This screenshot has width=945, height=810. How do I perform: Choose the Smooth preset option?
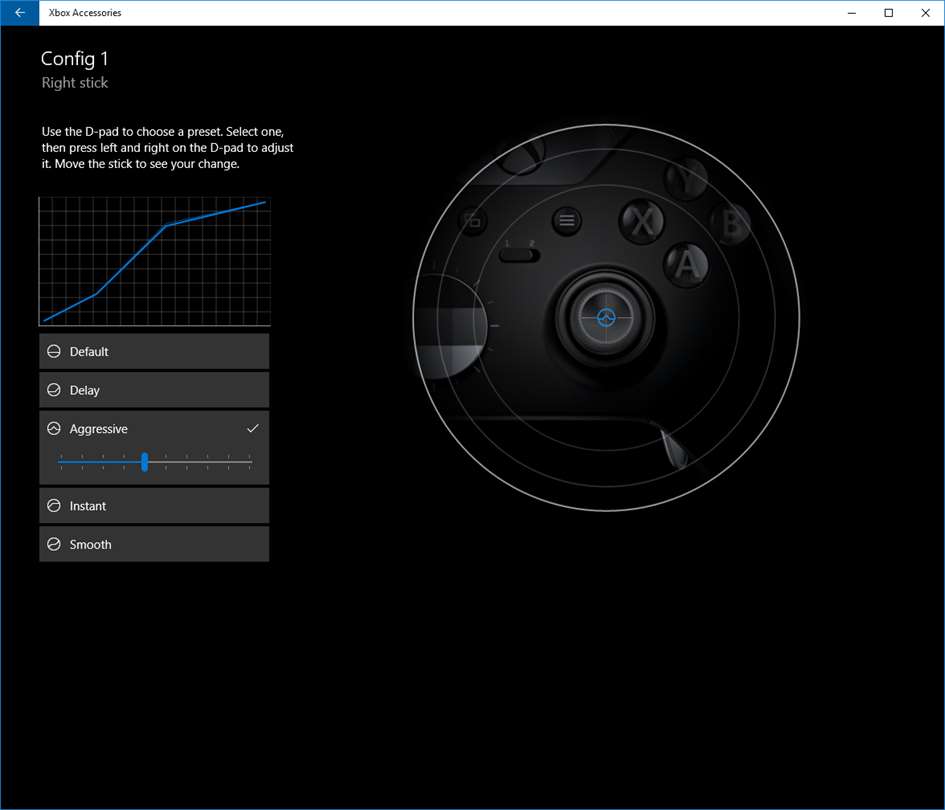click(154, 544)
